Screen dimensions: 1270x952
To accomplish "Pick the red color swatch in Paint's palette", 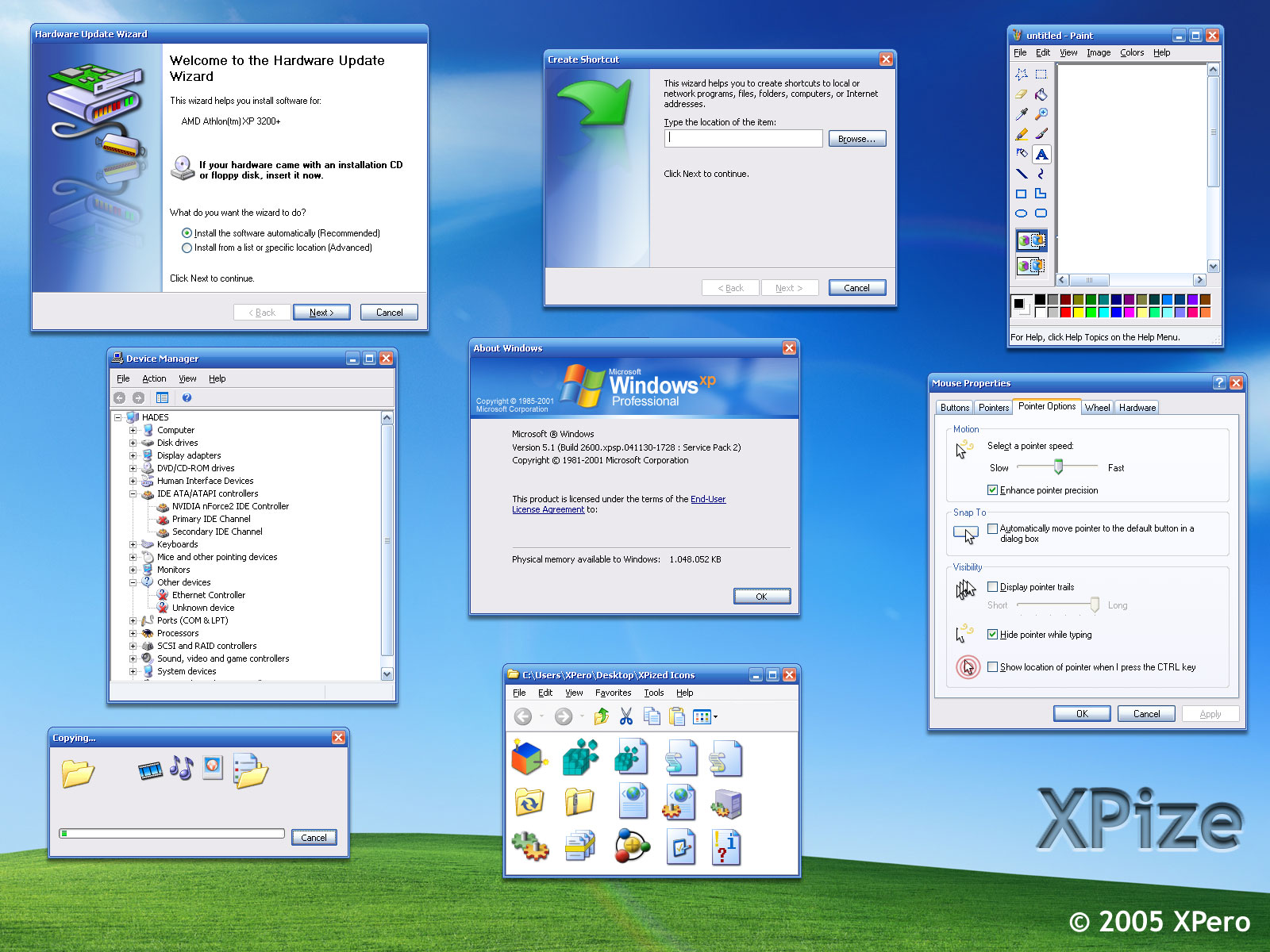I will point(1068,310).
